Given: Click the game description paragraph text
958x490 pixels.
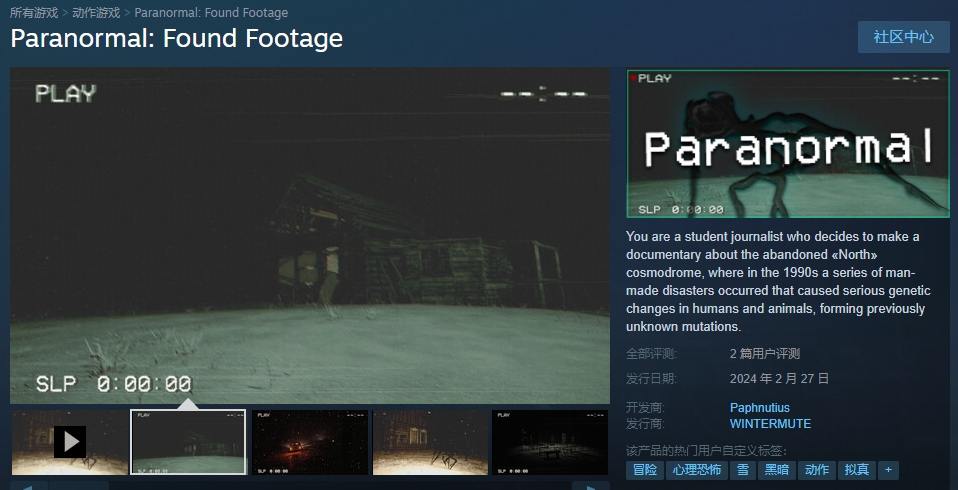Looking at the screenshot, I should pyautogui.click(x=778, y=282).
